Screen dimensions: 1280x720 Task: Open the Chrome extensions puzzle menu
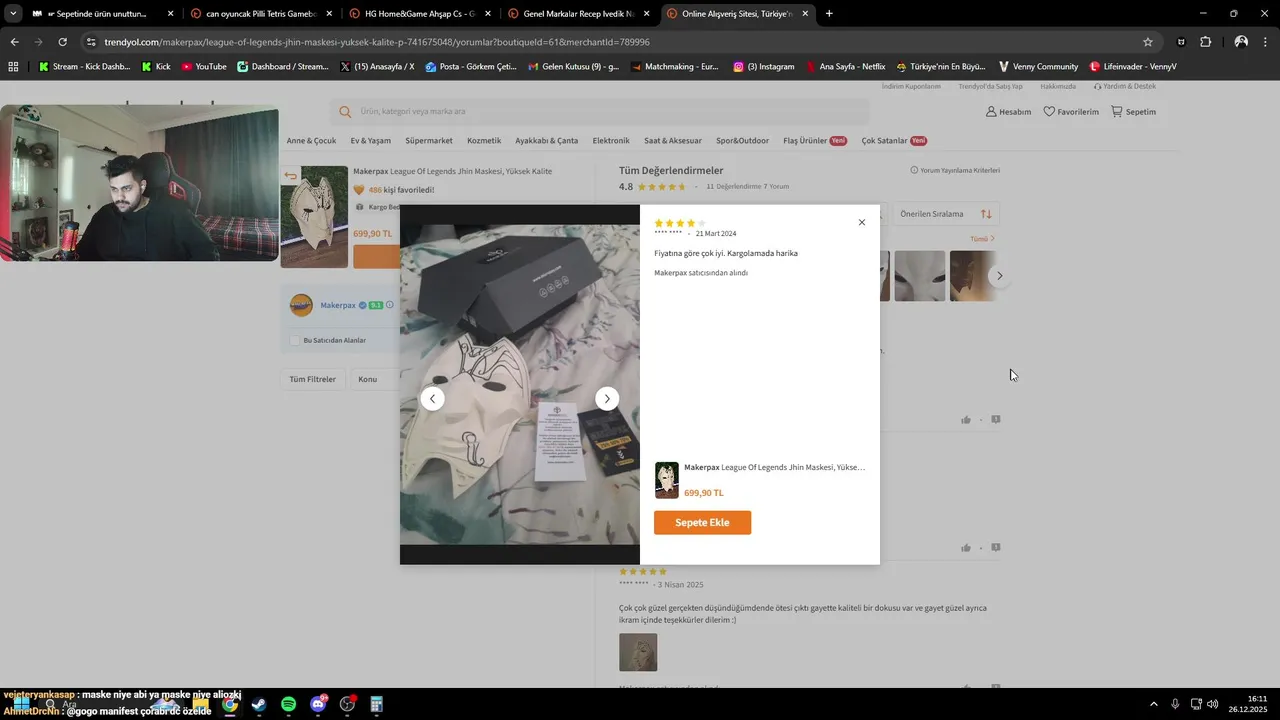(x=1205, y=42)
